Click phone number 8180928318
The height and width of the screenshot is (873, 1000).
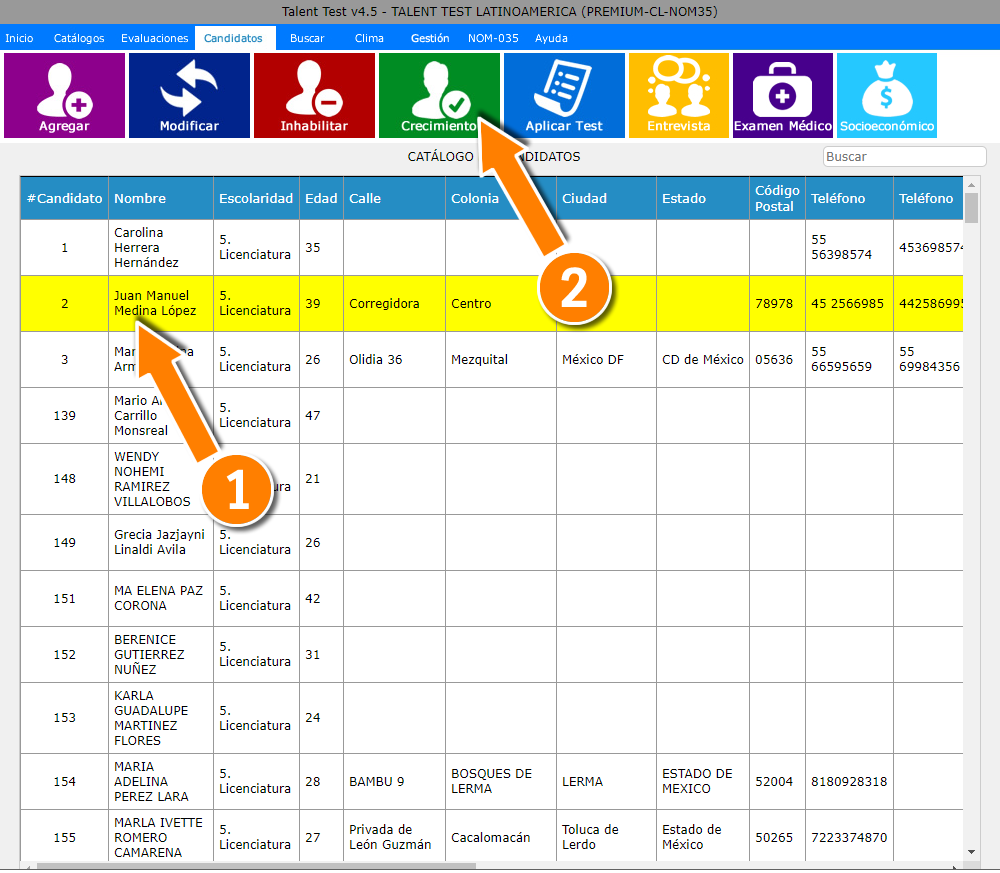849,782
